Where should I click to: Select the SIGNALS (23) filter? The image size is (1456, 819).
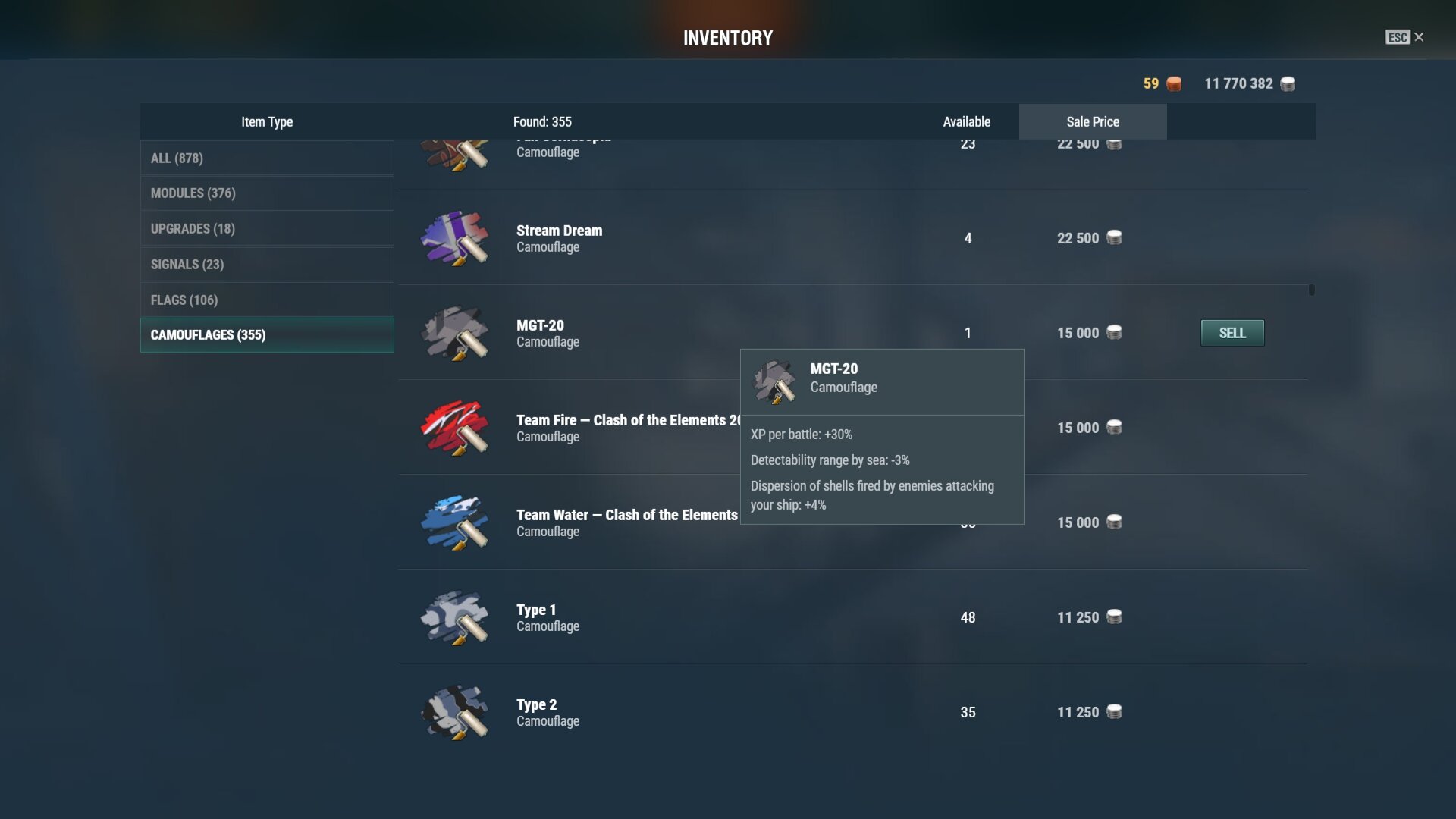coord(267,265)
